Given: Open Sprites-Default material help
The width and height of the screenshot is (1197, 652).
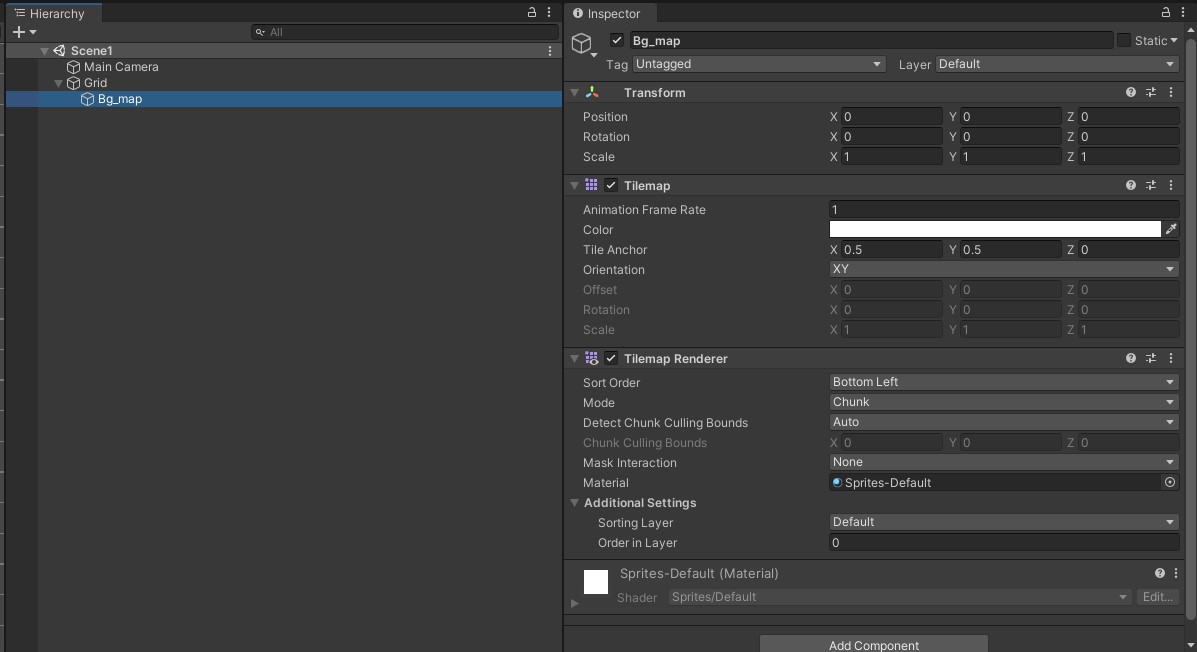Looking at the screenshot, I should coord(1160,573).
